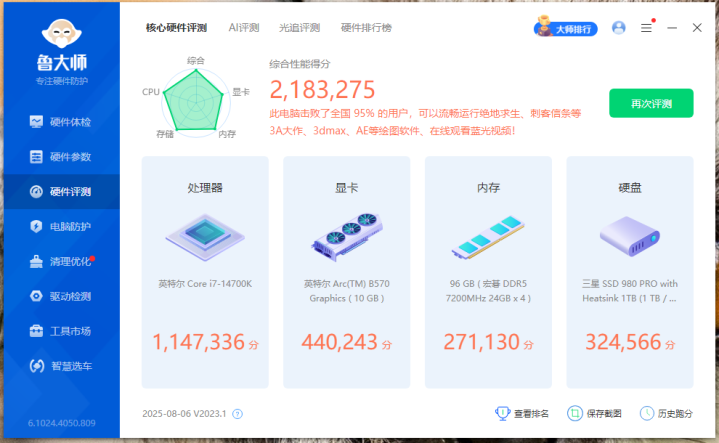Click the processor chip illustration

pyautogui.click(x=205, y=237)
